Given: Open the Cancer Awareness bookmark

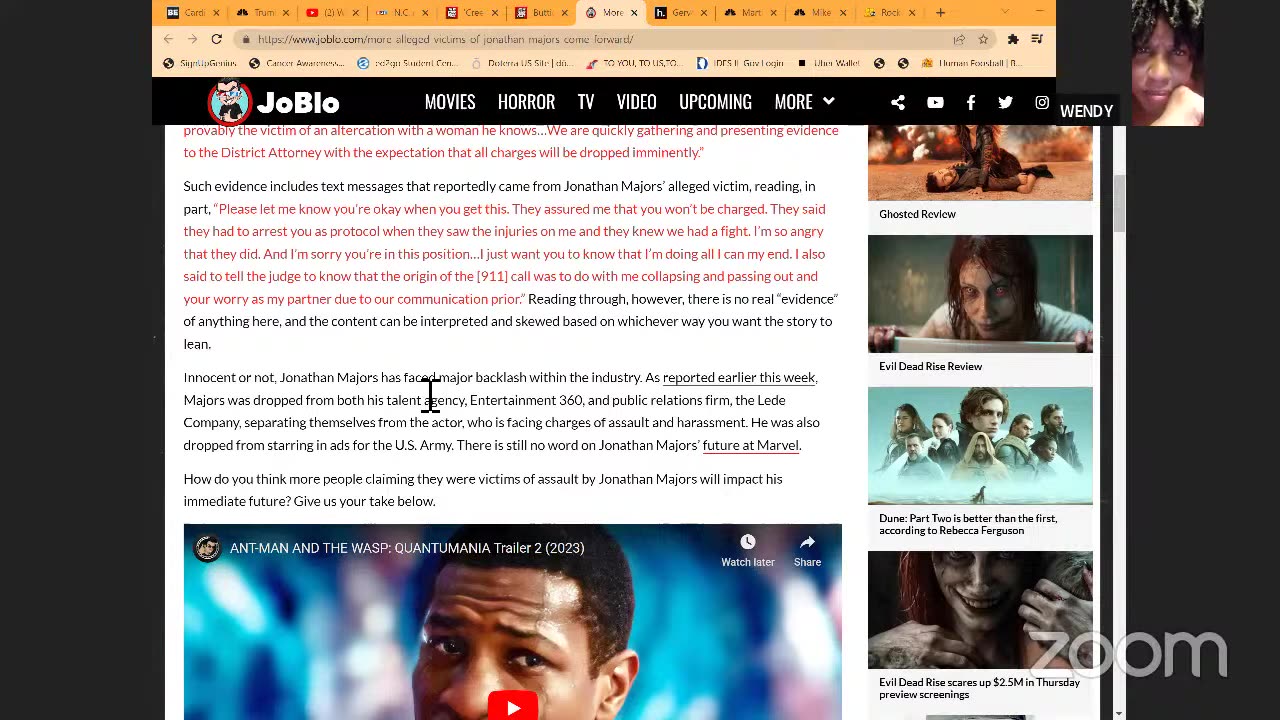Looking at the screenshot, I should 296,63.
